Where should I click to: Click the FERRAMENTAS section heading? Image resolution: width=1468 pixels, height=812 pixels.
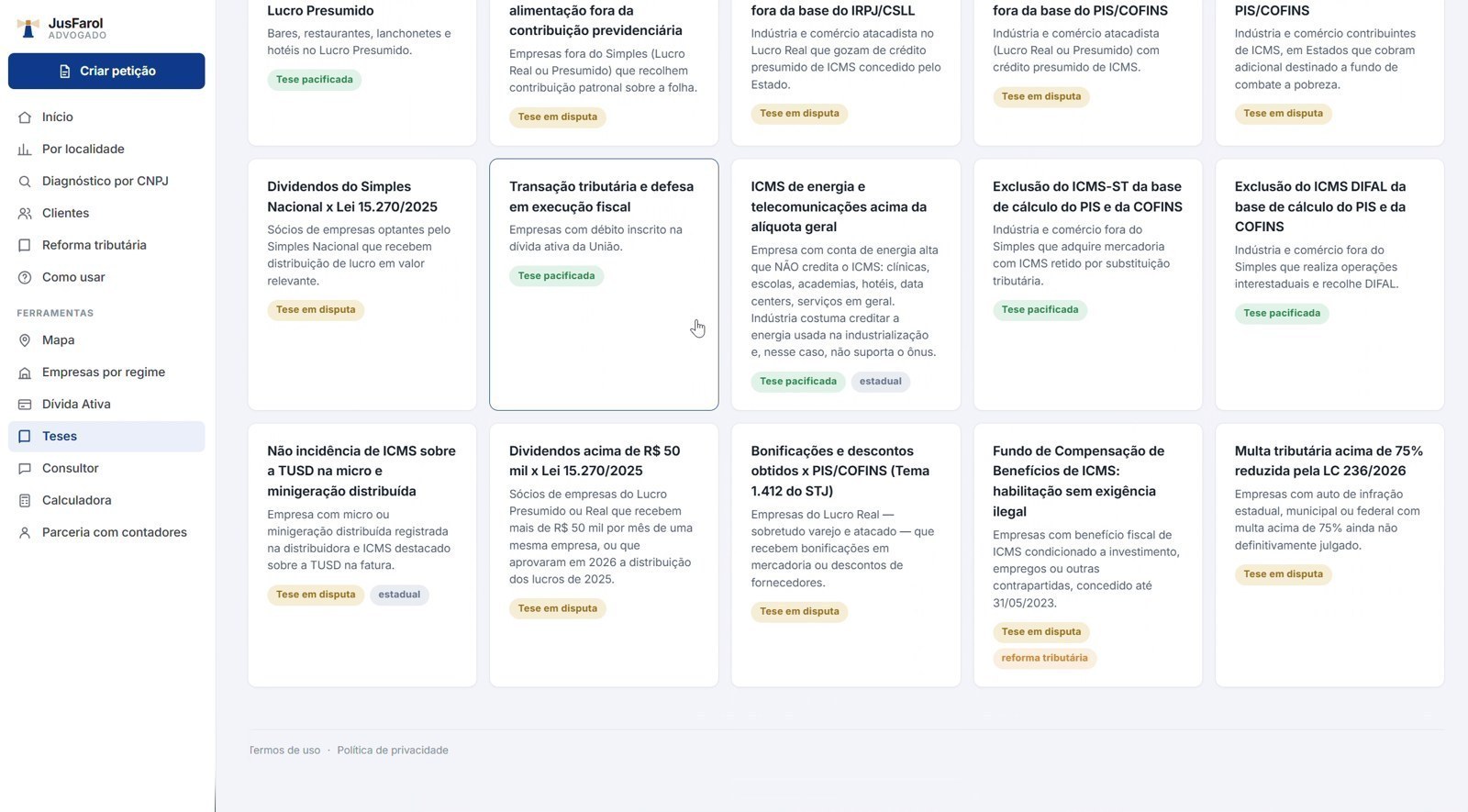[x=55, y=314]
